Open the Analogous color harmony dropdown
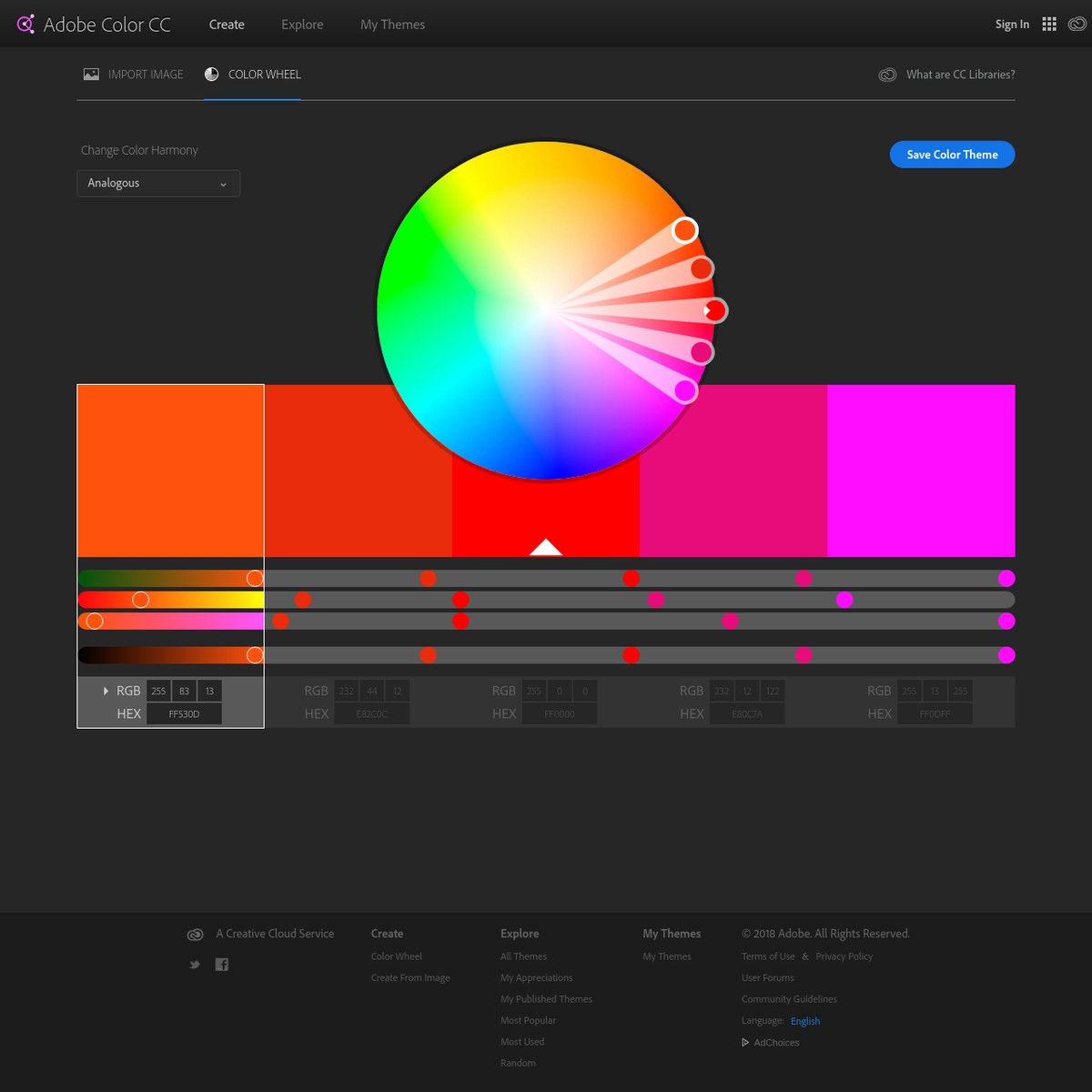1092x1092 pixels. [158, 184]
